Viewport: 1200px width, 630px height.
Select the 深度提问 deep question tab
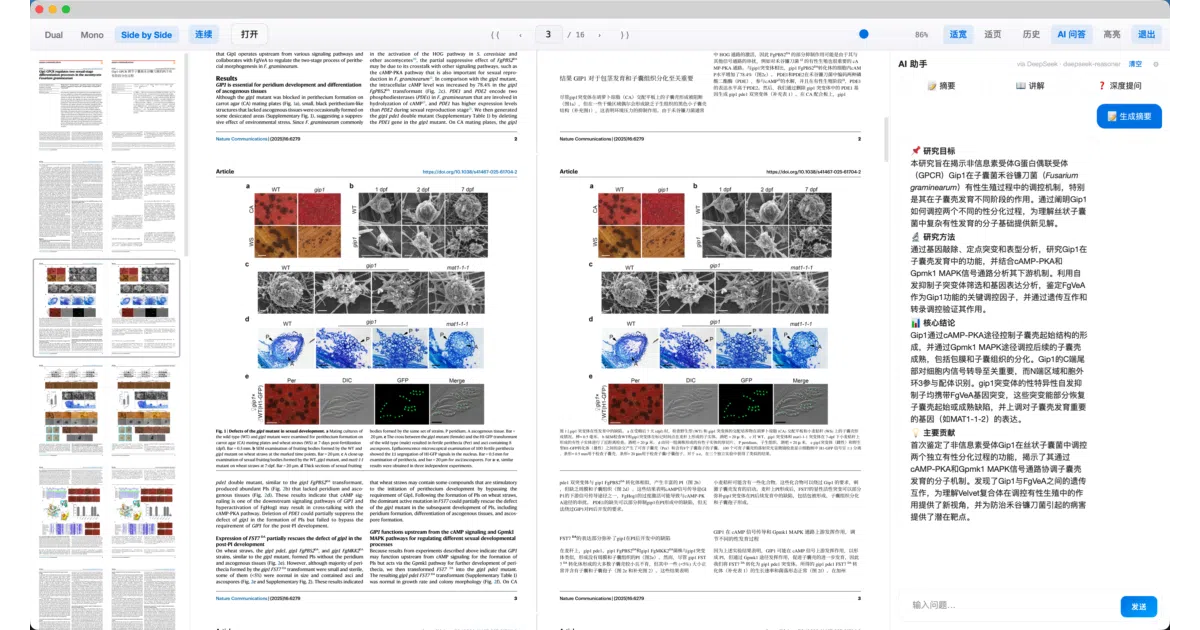pyautogui.click(x=1119, y=86)
